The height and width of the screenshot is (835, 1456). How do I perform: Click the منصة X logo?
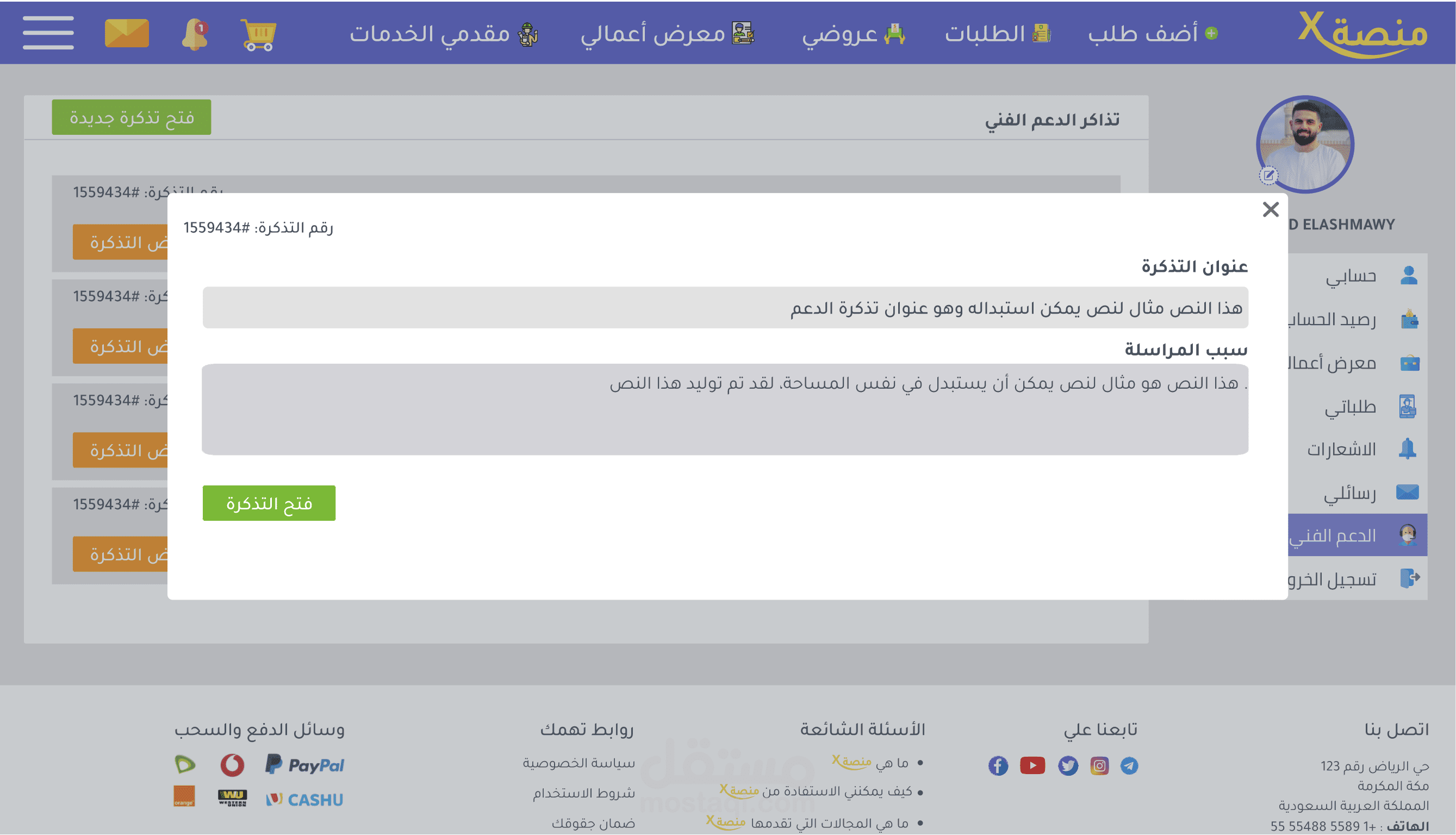1362,33
